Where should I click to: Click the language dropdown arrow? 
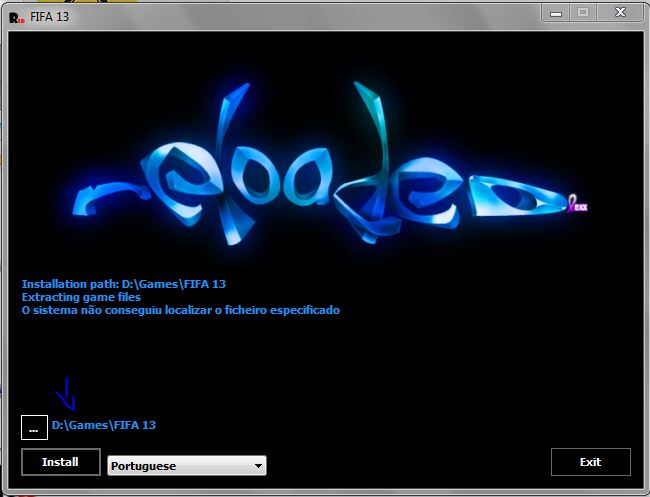259,466
